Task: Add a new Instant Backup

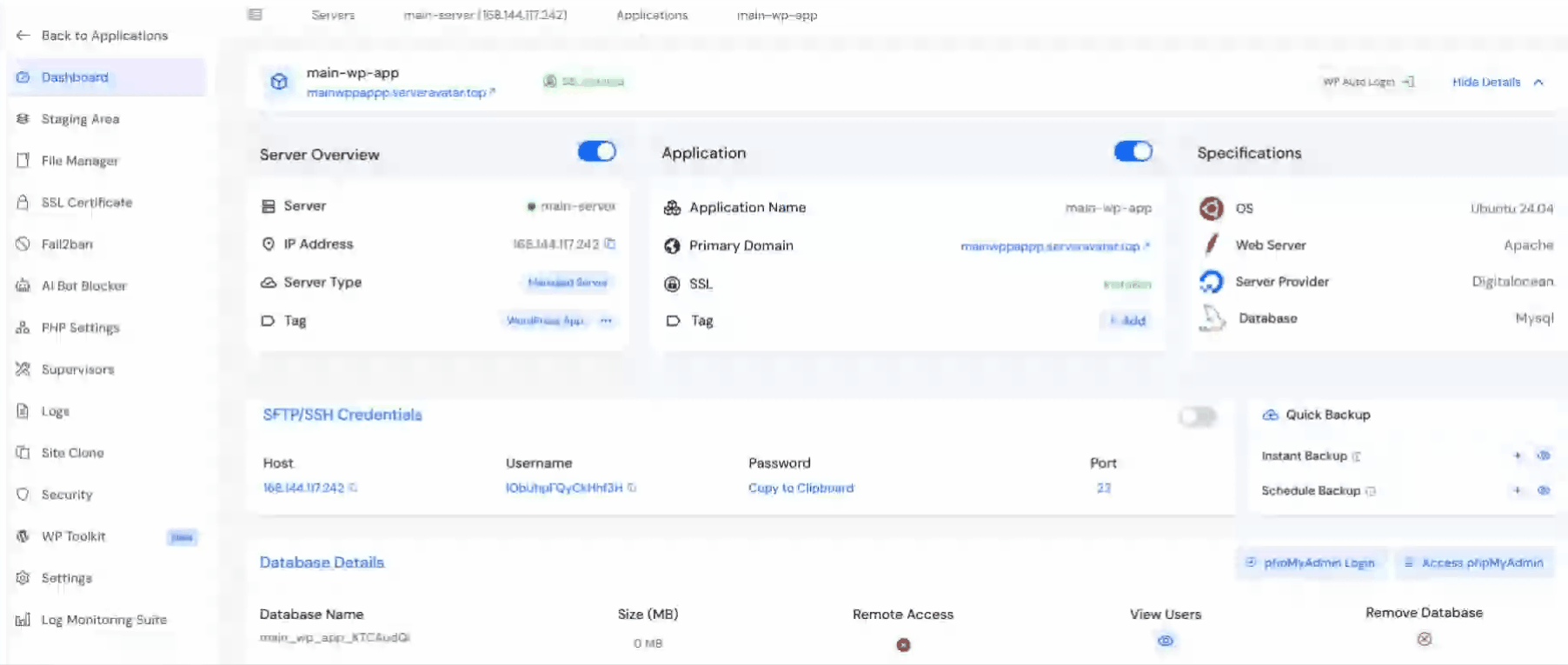Action: (1518, 456)
